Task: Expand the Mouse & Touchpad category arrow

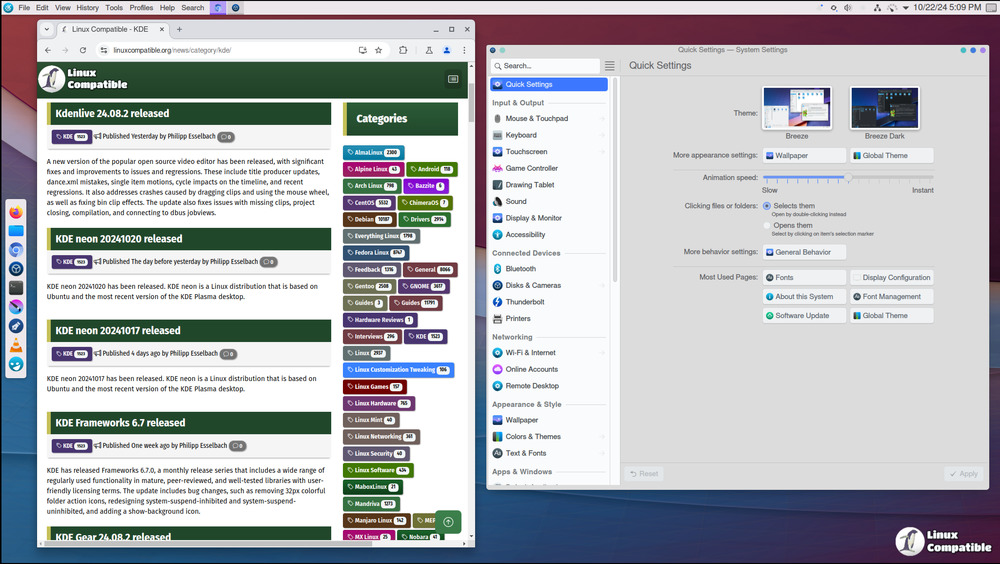Action: tap(603, 119)
